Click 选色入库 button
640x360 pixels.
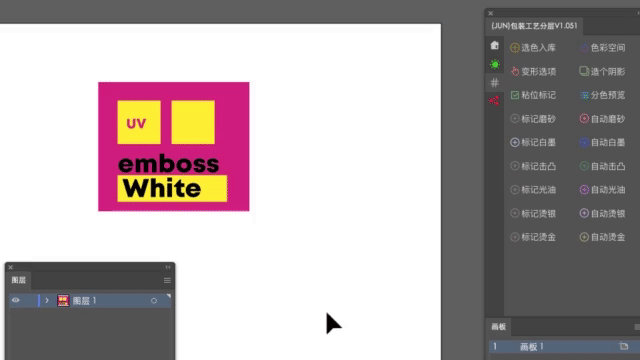tap(533, 48)
